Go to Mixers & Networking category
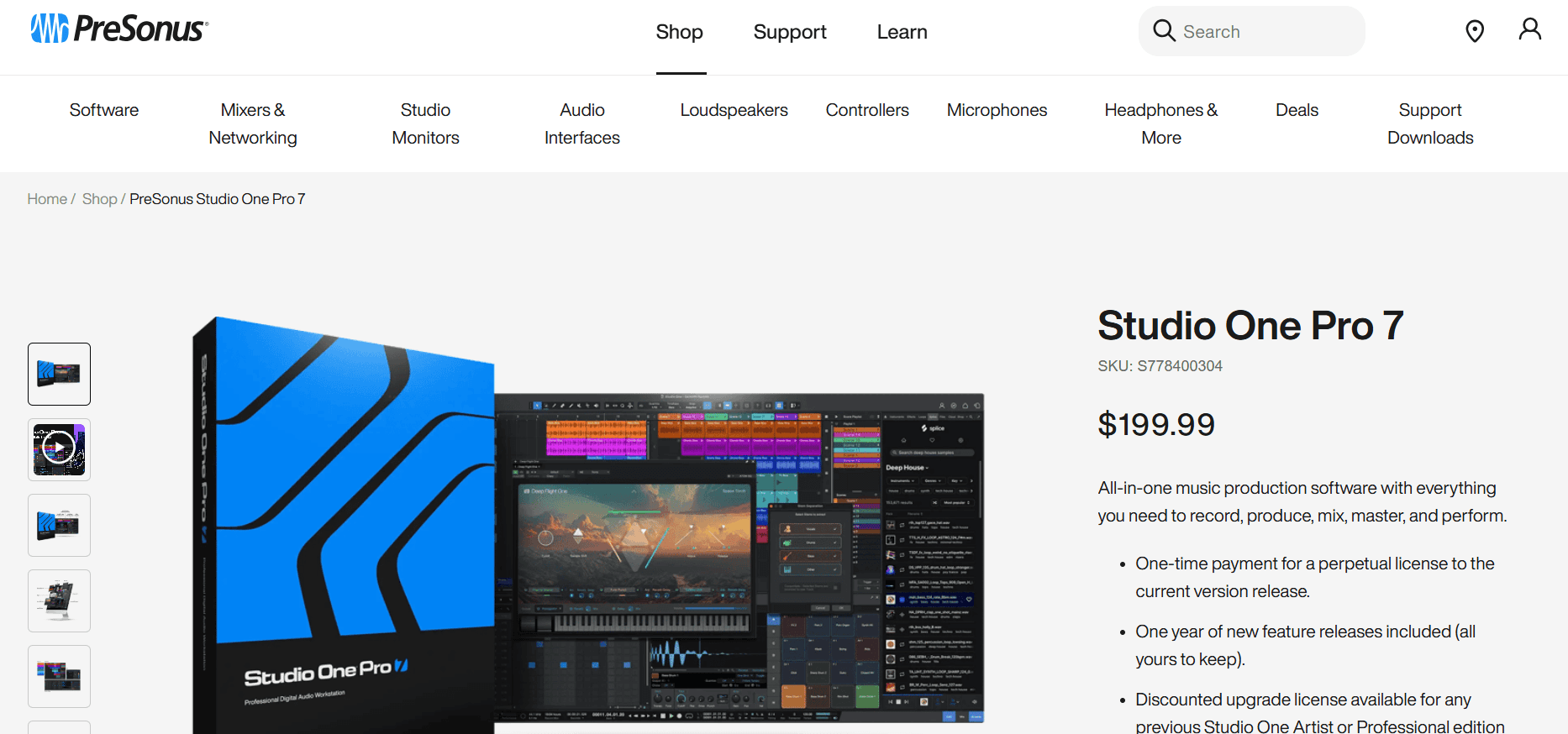Screen dimensions: 1568x734 click(253, 123)
